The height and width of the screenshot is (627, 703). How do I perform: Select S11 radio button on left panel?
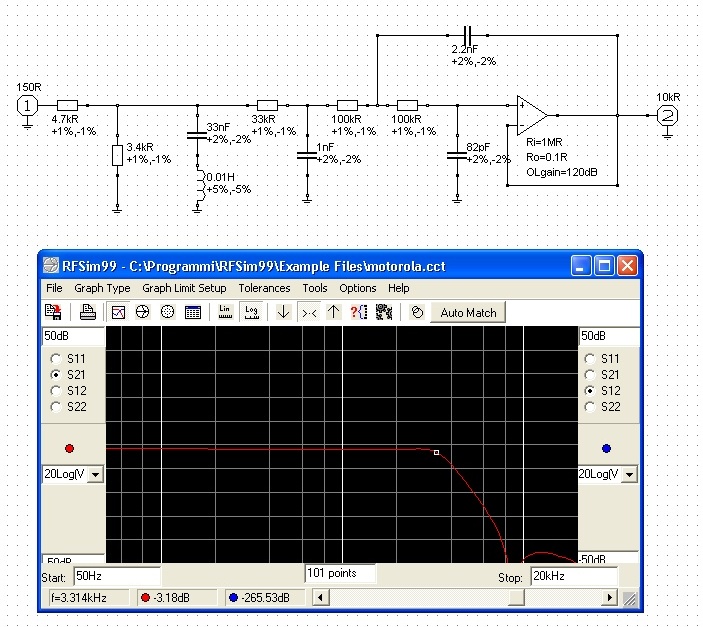click(x=57, y=358)
